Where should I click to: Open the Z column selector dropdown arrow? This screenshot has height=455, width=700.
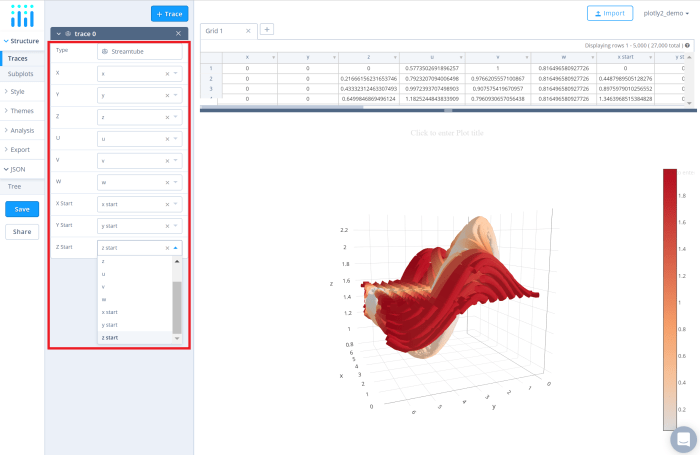(175, 117)
